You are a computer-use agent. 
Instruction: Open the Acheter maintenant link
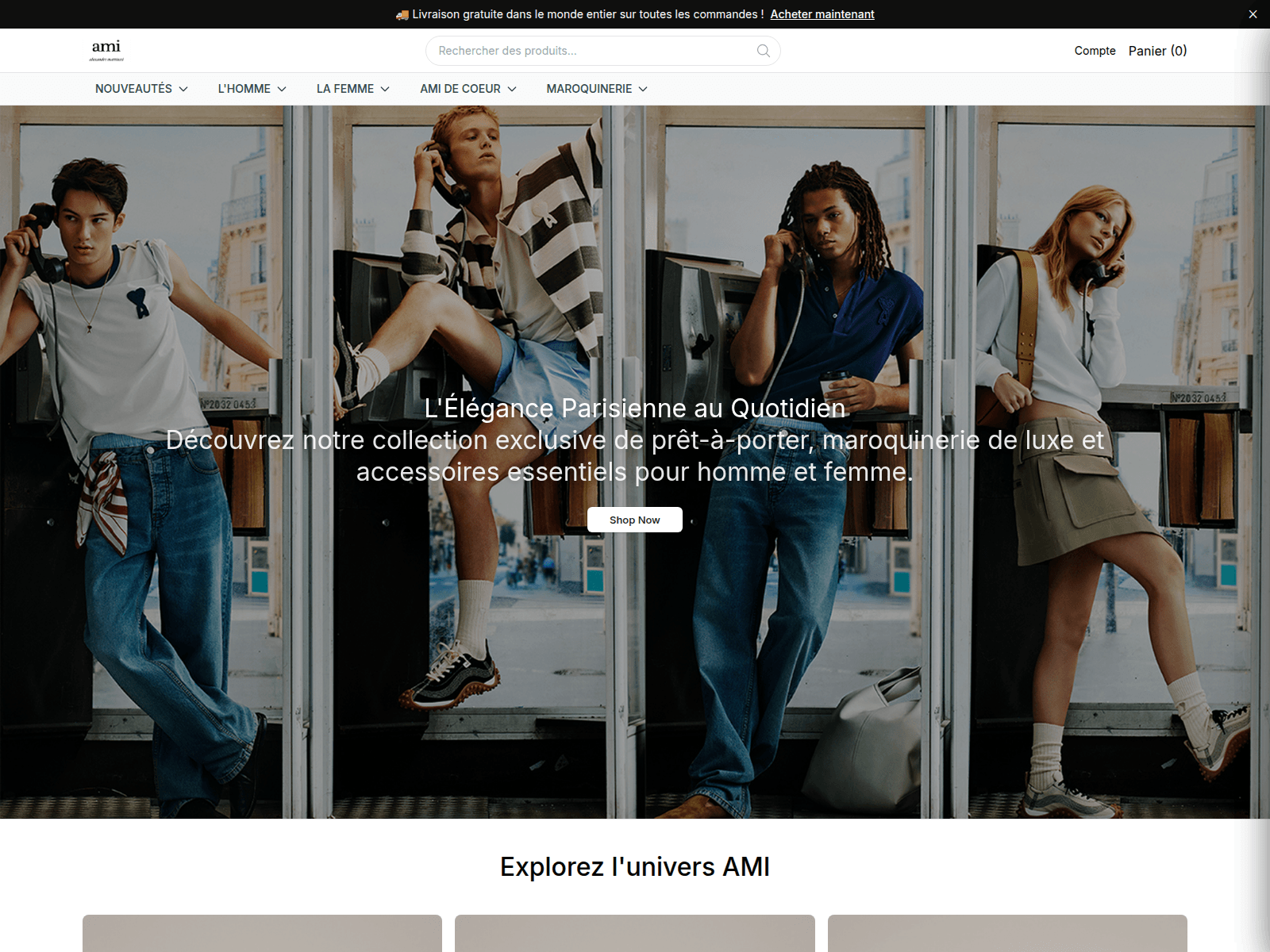click(x=822, y=14)
